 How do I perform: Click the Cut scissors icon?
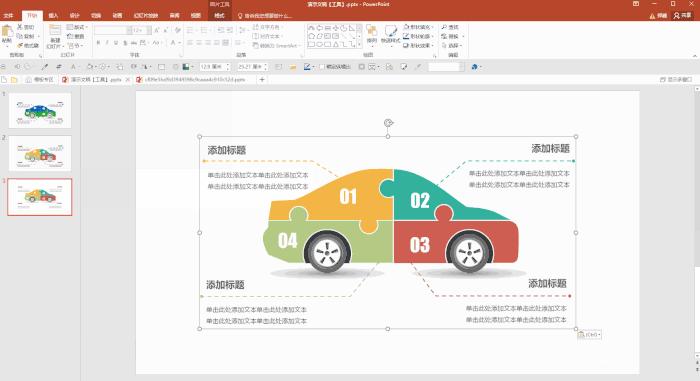pyautogui.click(x=20, y=27)
